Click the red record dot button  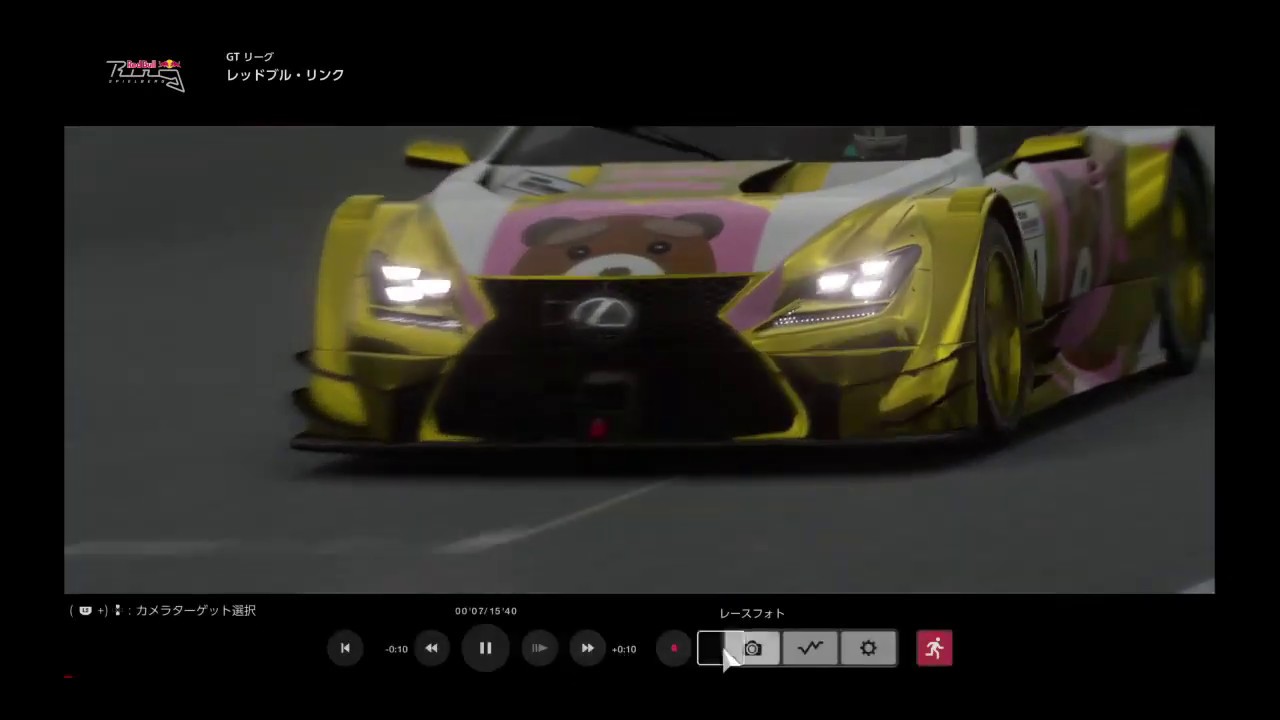673,648
